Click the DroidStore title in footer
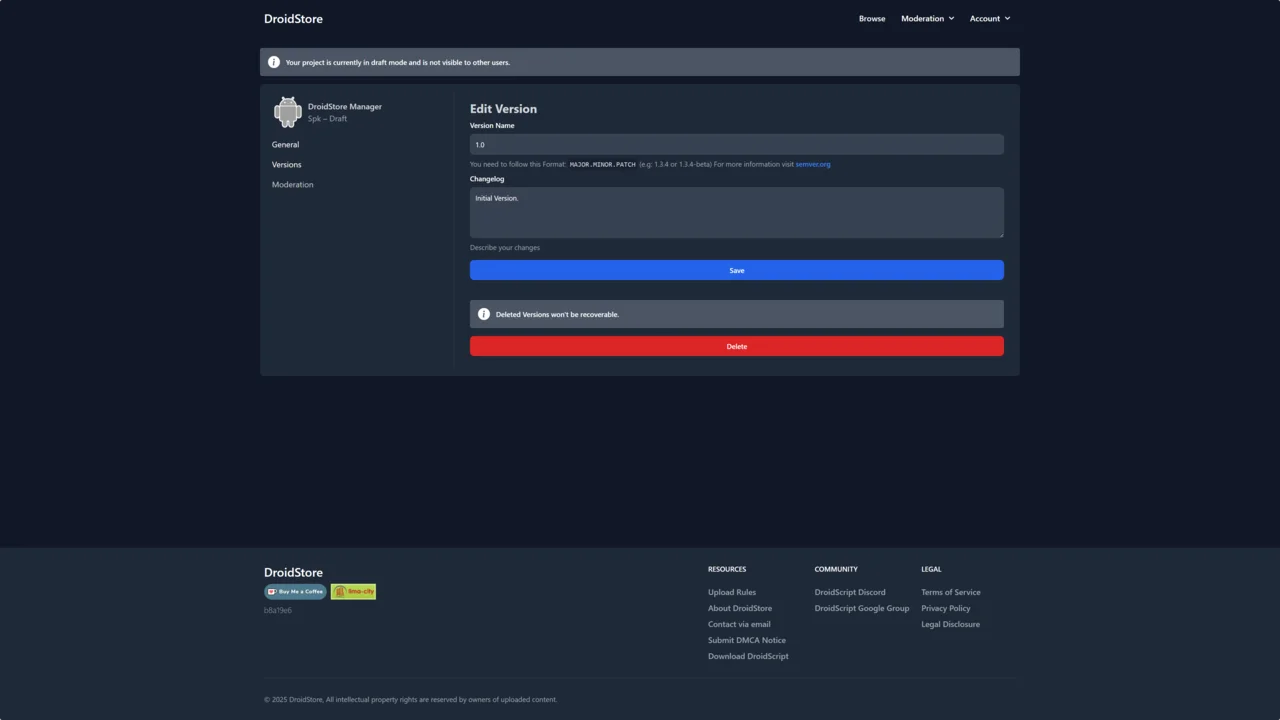 293,572
